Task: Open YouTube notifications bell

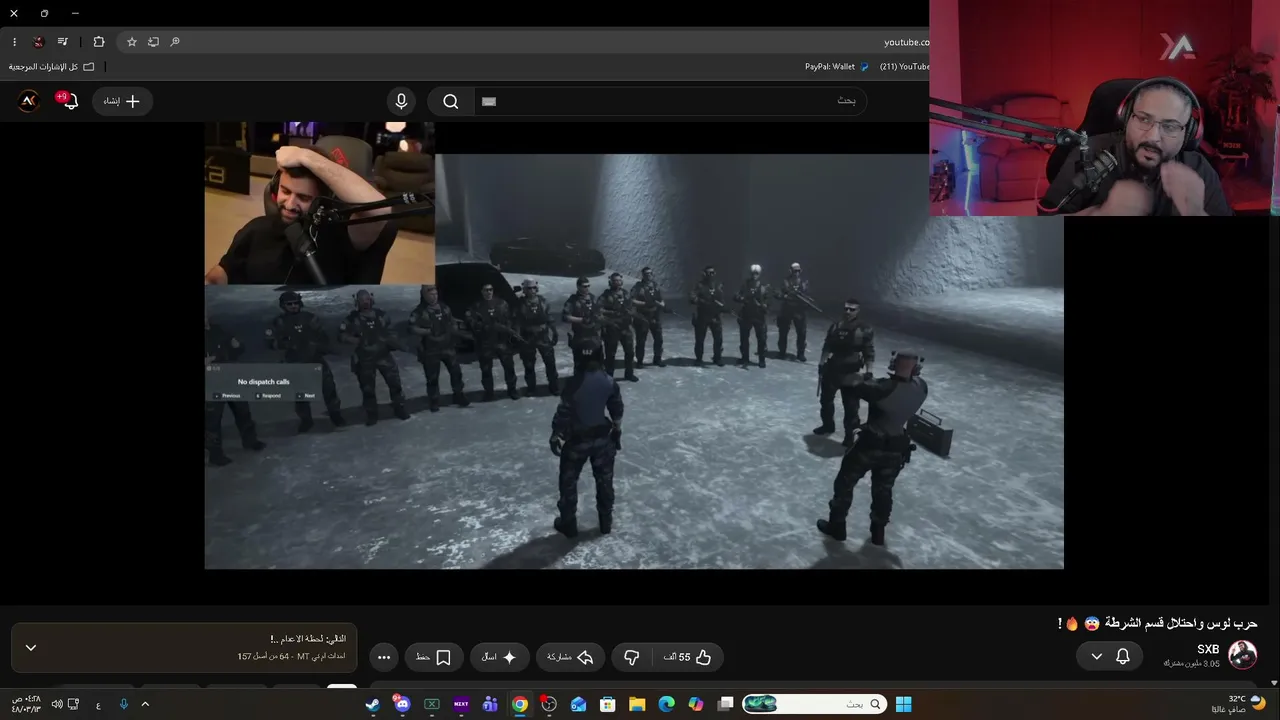Action: pos(69,101)
